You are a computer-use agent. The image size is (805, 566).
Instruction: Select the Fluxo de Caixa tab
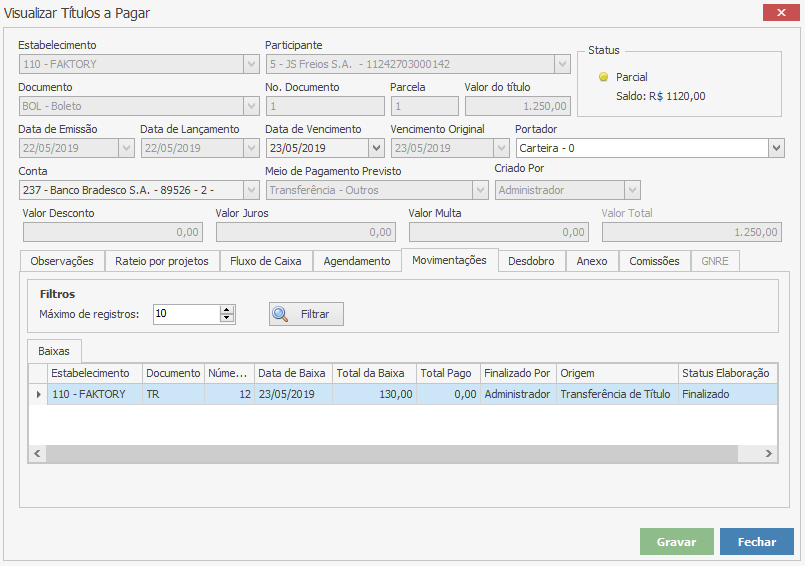[x=266, y=261]
